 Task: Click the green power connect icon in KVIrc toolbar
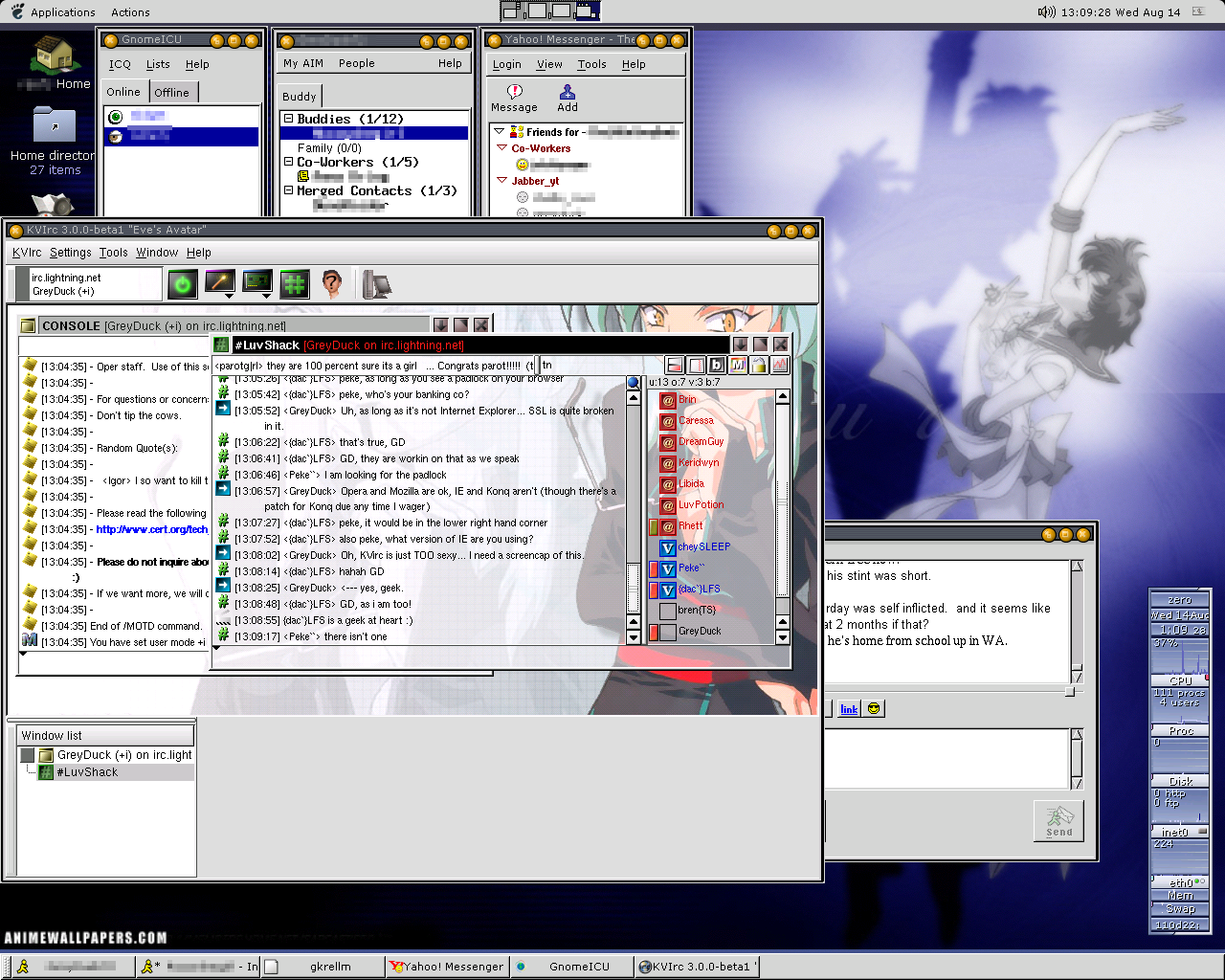tap(183, 283)
